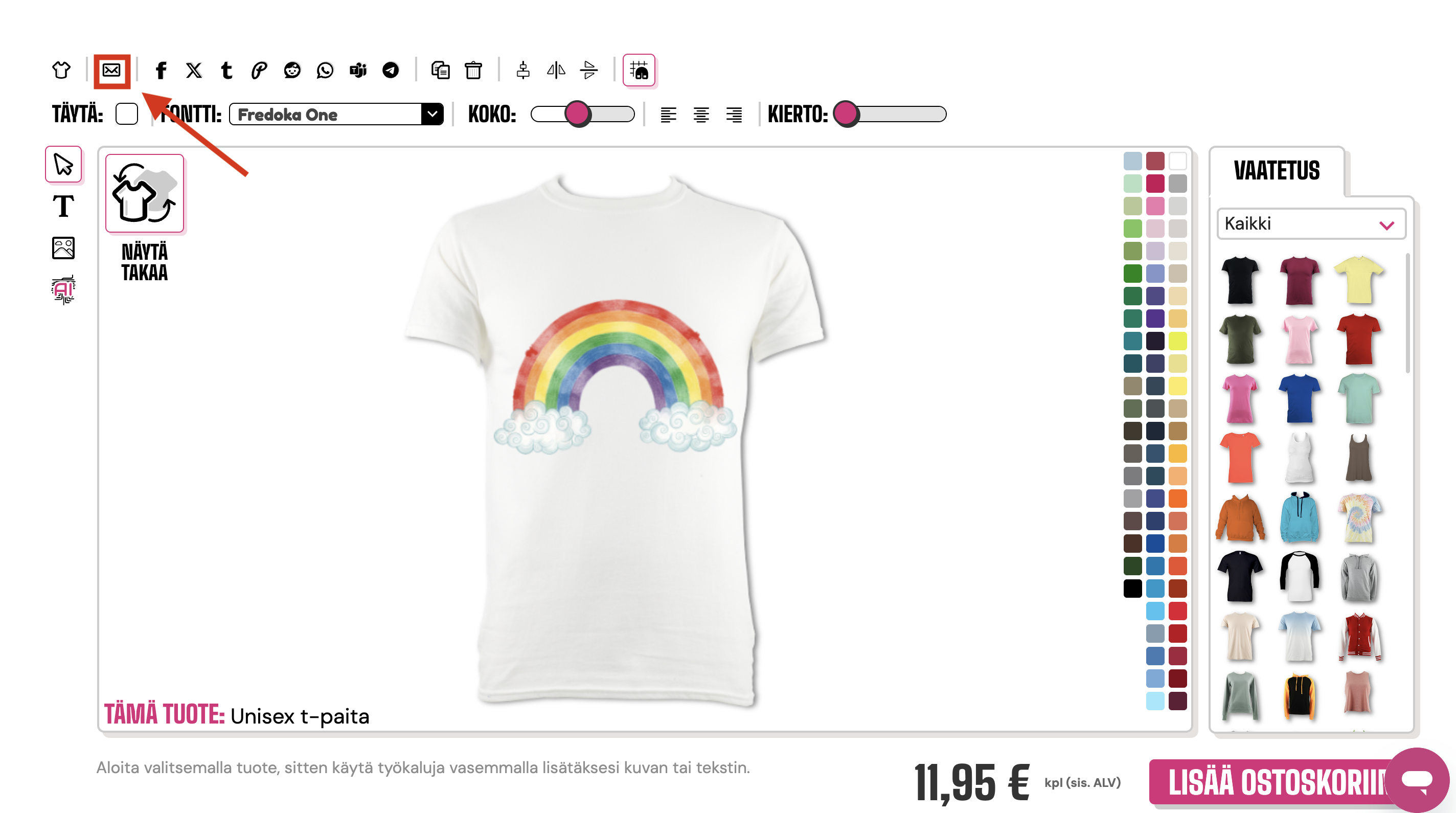Click the Täytä fill color box
This screenshot has height=813, width=1456.
click(x=127, y=114)
